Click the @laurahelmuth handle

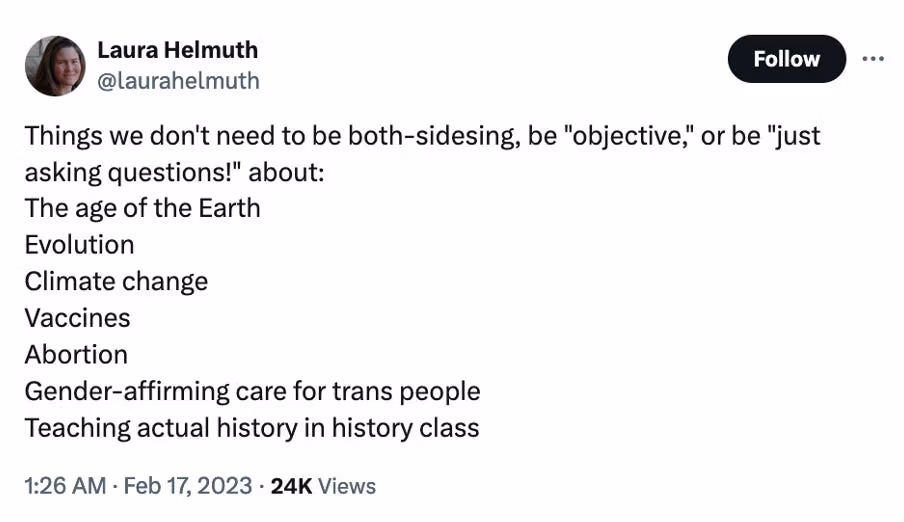pos(178,81)
